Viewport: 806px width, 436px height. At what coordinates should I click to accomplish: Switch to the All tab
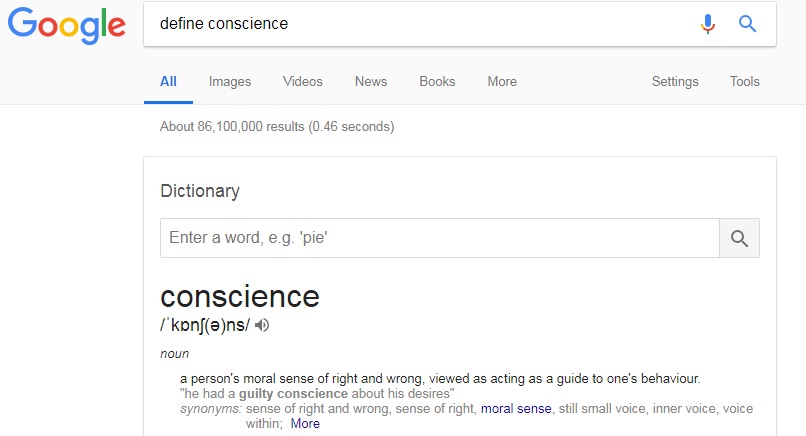(168, 82)
